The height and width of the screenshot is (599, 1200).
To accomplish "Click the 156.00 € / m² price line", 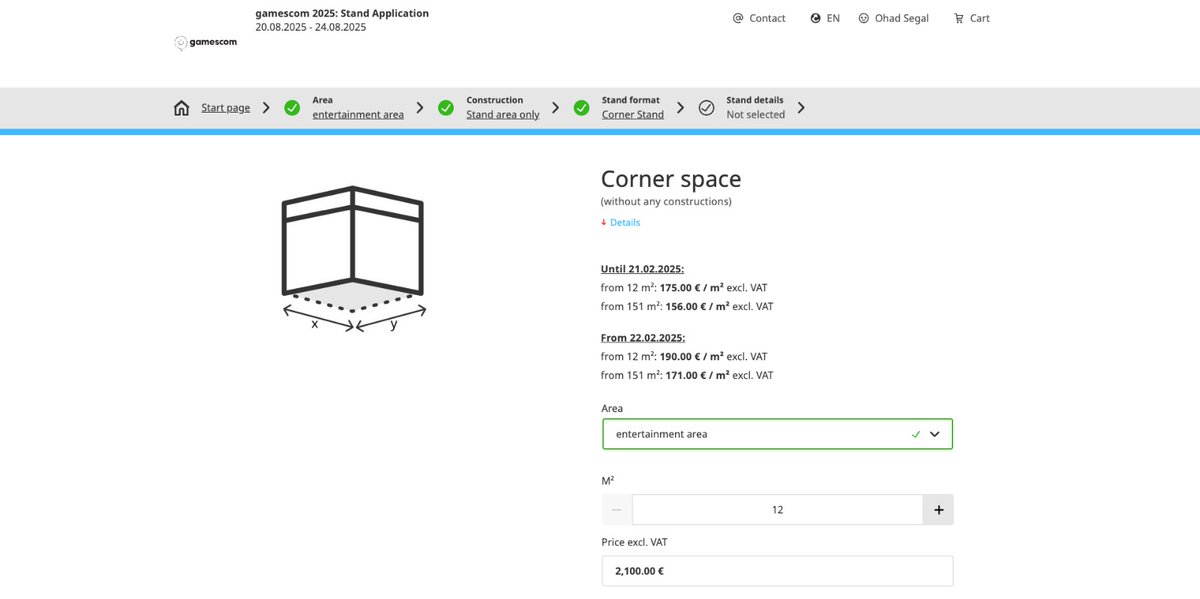I will [687, 306].
